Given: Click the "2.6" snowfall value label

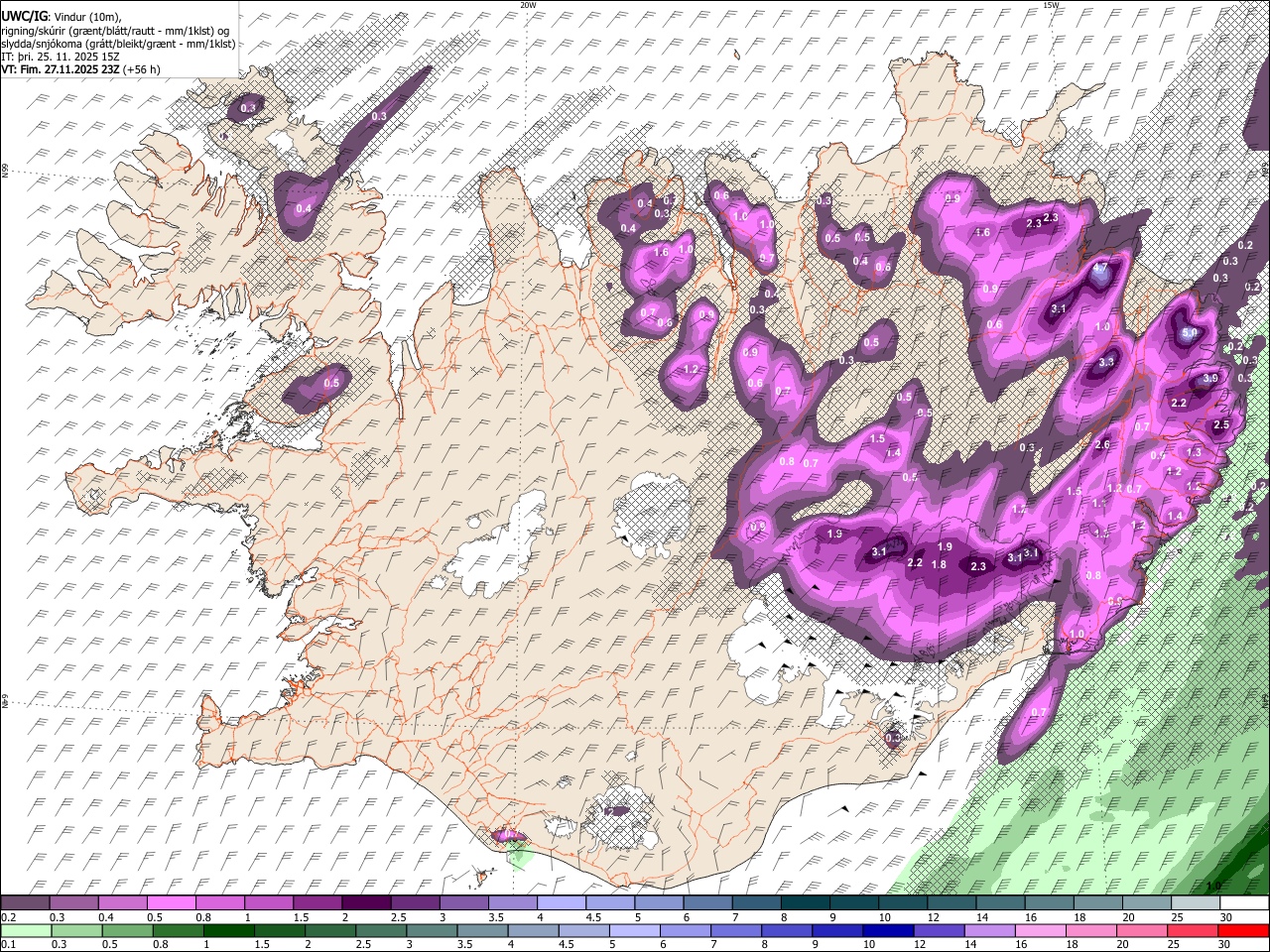Looking at the screenshot, I should coord(1102,445).
